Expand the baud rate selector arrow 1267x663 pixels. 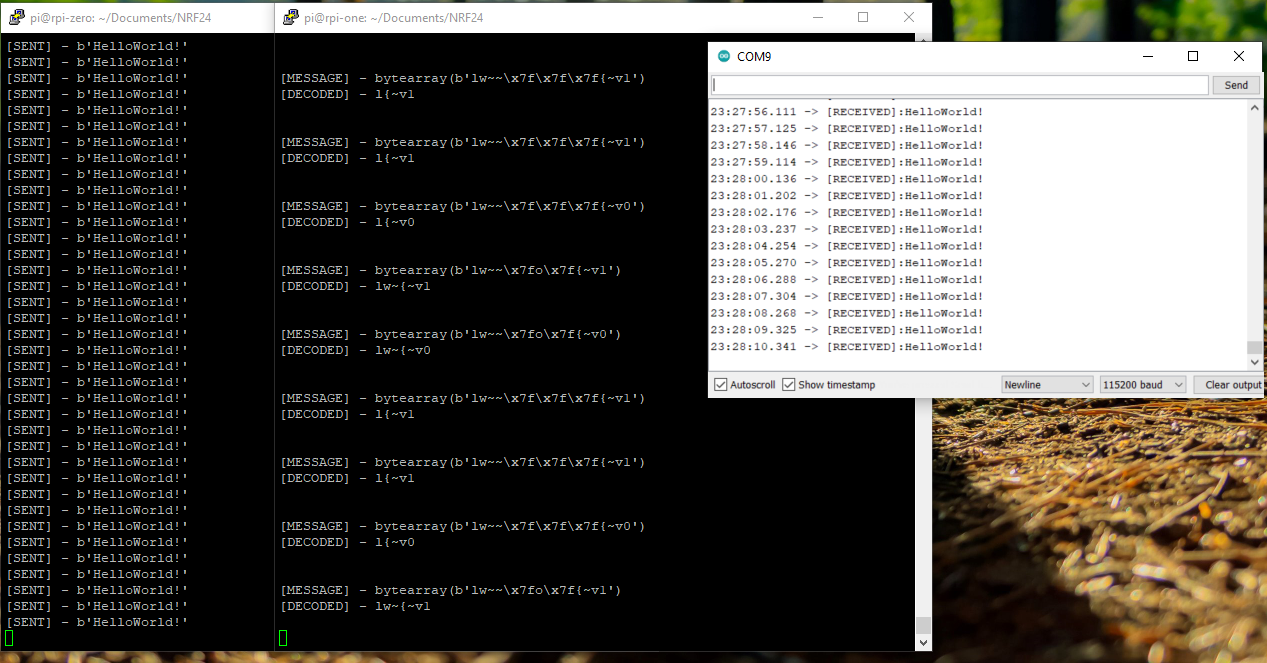1178,384
